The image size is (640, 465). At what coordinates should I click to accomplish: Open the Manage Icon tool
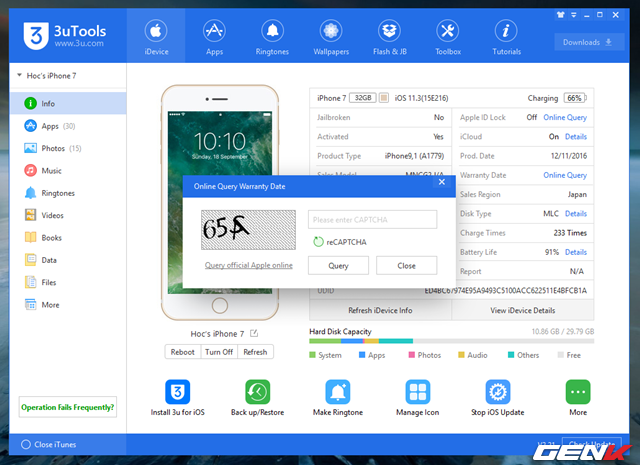[x=418, y=392]
